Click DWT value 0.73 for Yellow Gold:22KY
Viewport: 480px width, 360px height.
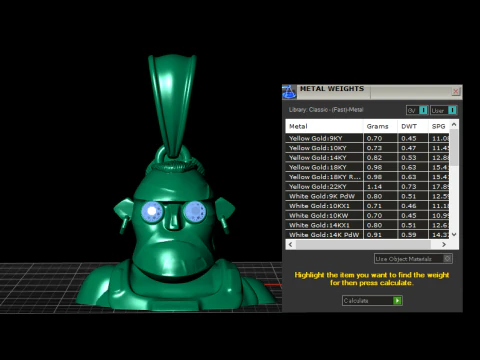point(409,187)
